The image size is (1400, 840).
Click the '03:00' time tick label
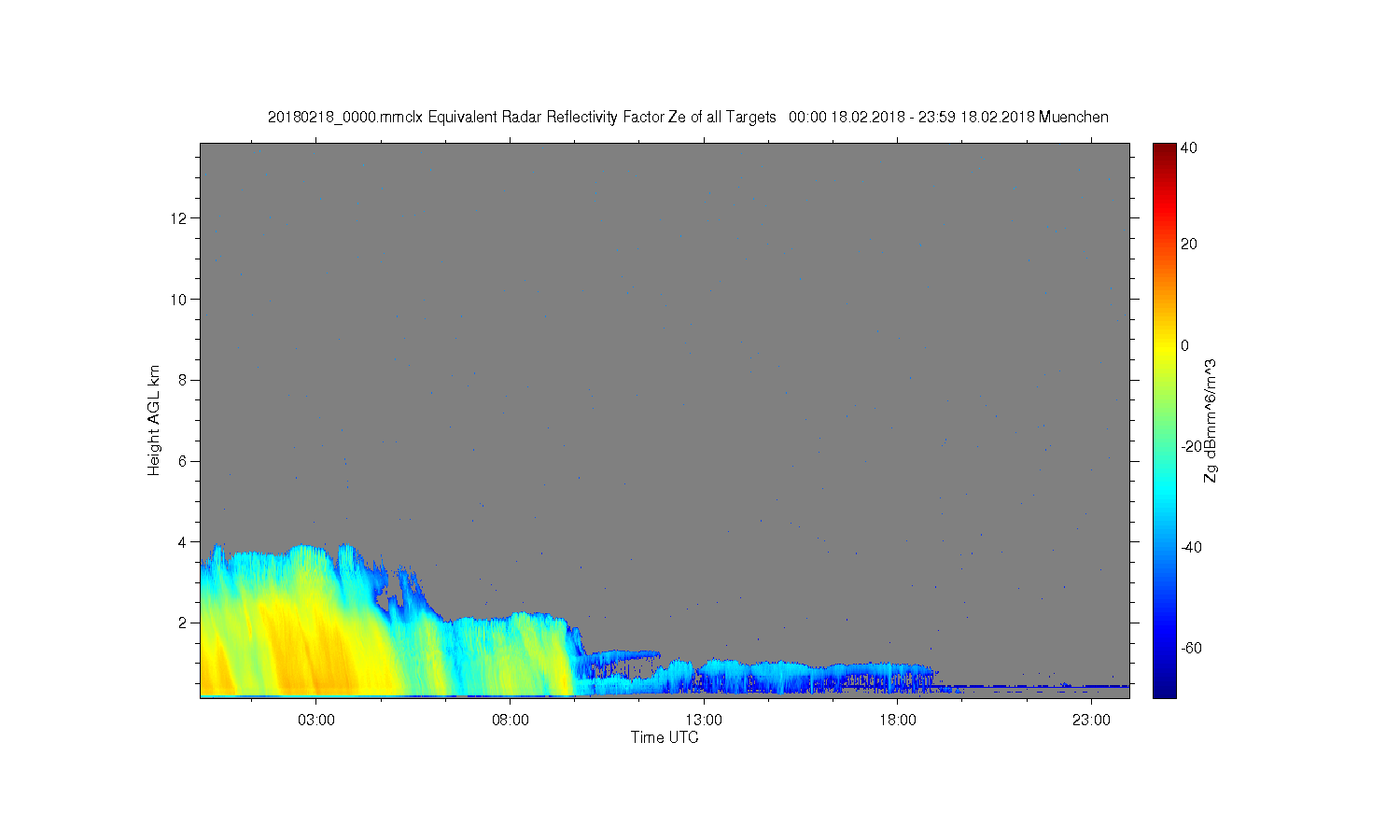click(x=316, y=721)
